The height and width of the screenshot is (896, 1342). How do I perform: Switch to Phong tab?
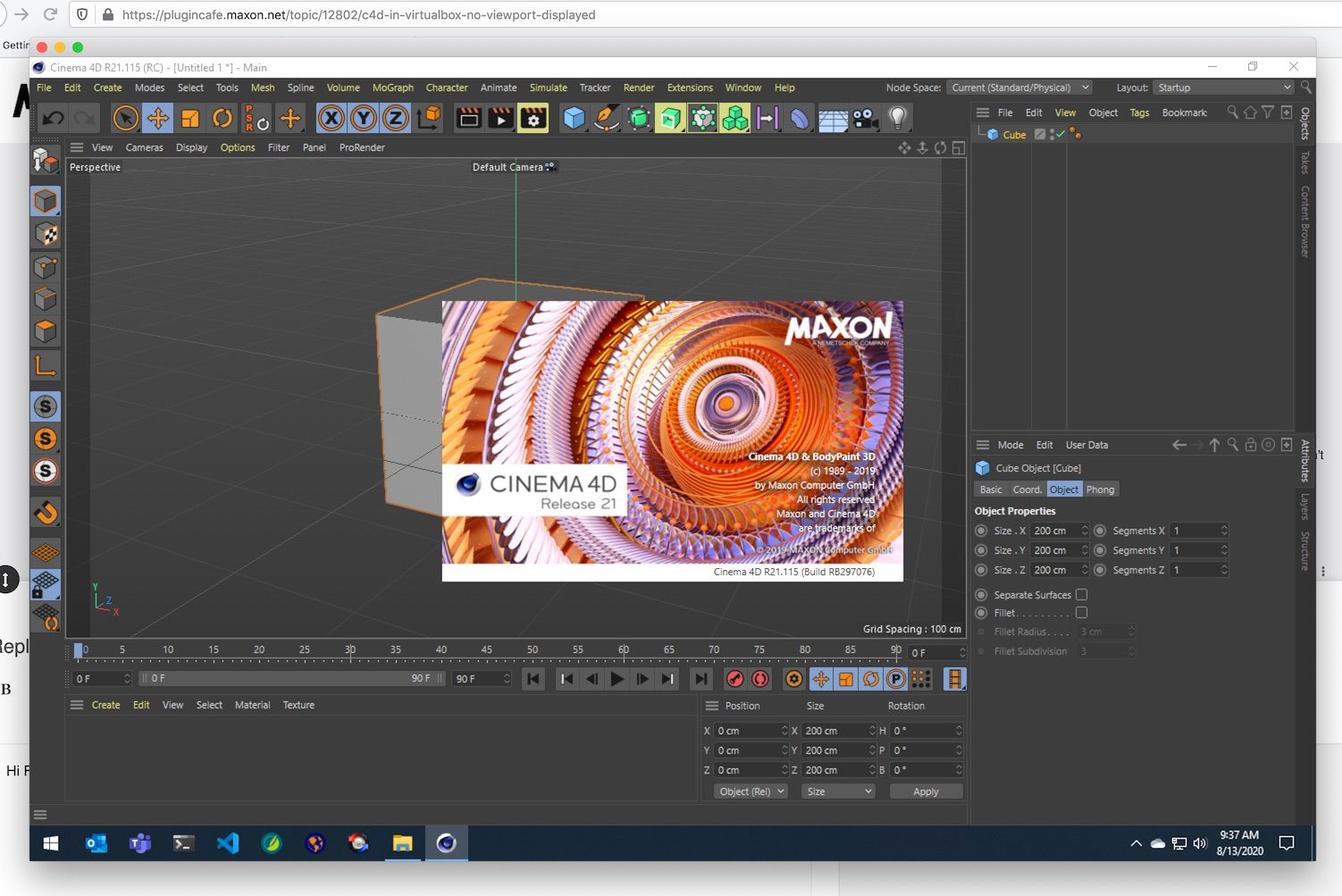(x=1101, y=490)
